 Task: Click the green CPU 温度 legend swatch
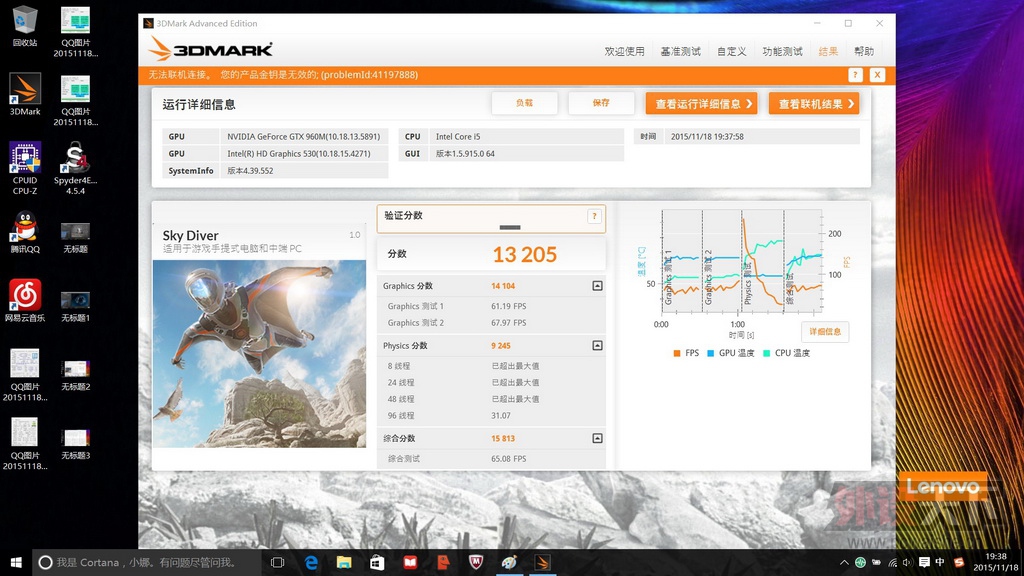tap(767, 353)
